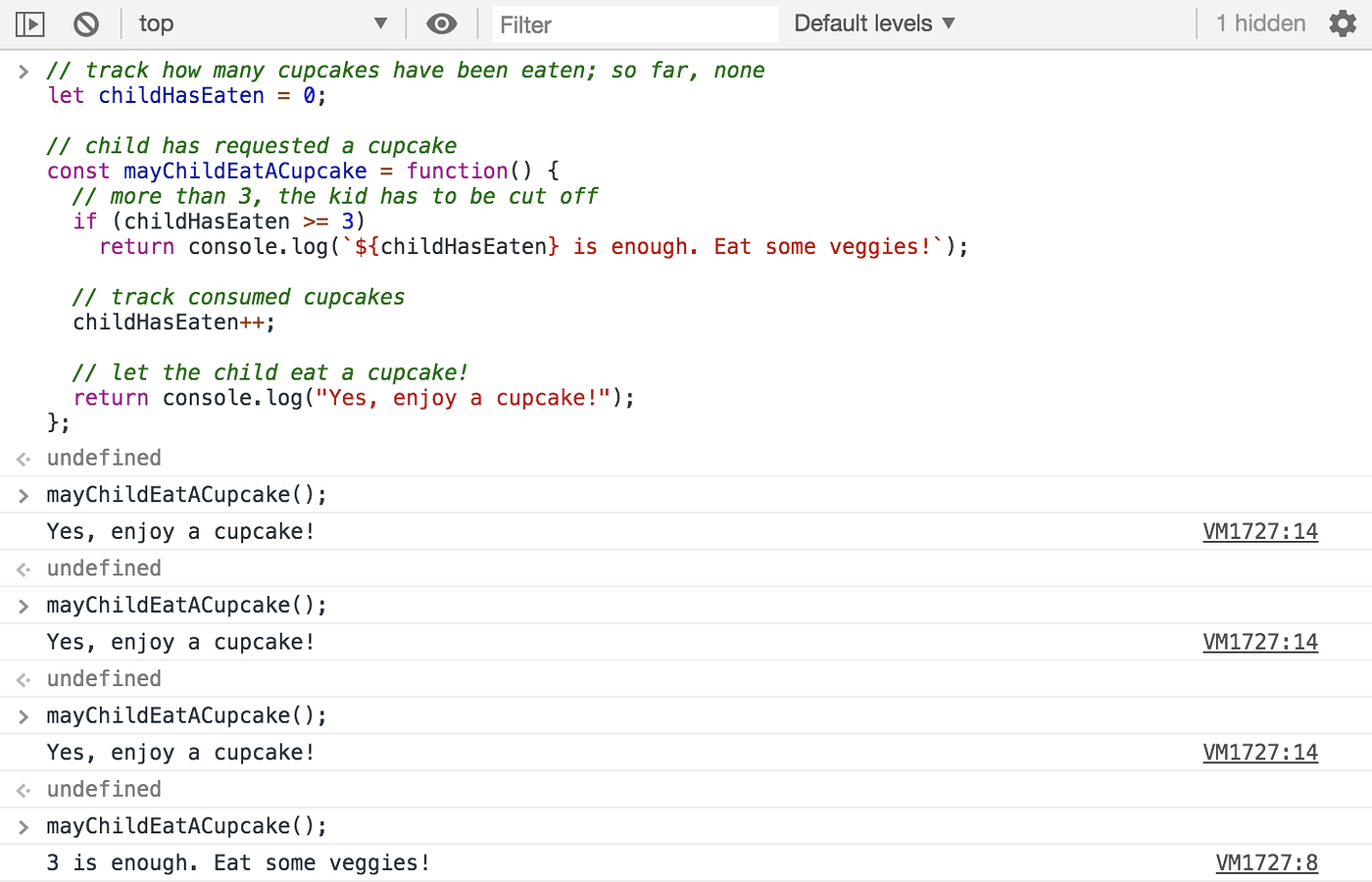Click the arrow beside the last mayChildEatACupcake call
Viewport: 1372px width, 882px height.
(x=23, y=826)
